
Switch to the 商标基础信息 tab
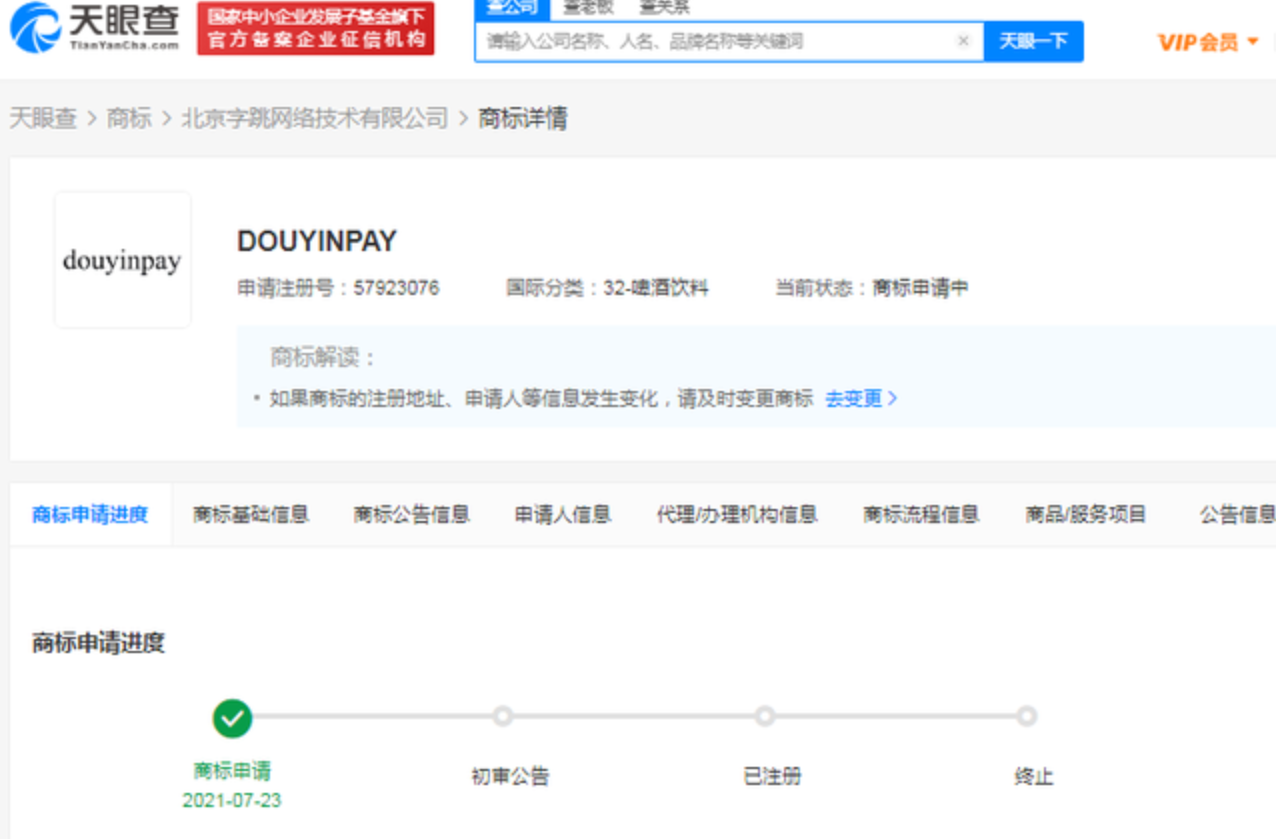(250, 515)
